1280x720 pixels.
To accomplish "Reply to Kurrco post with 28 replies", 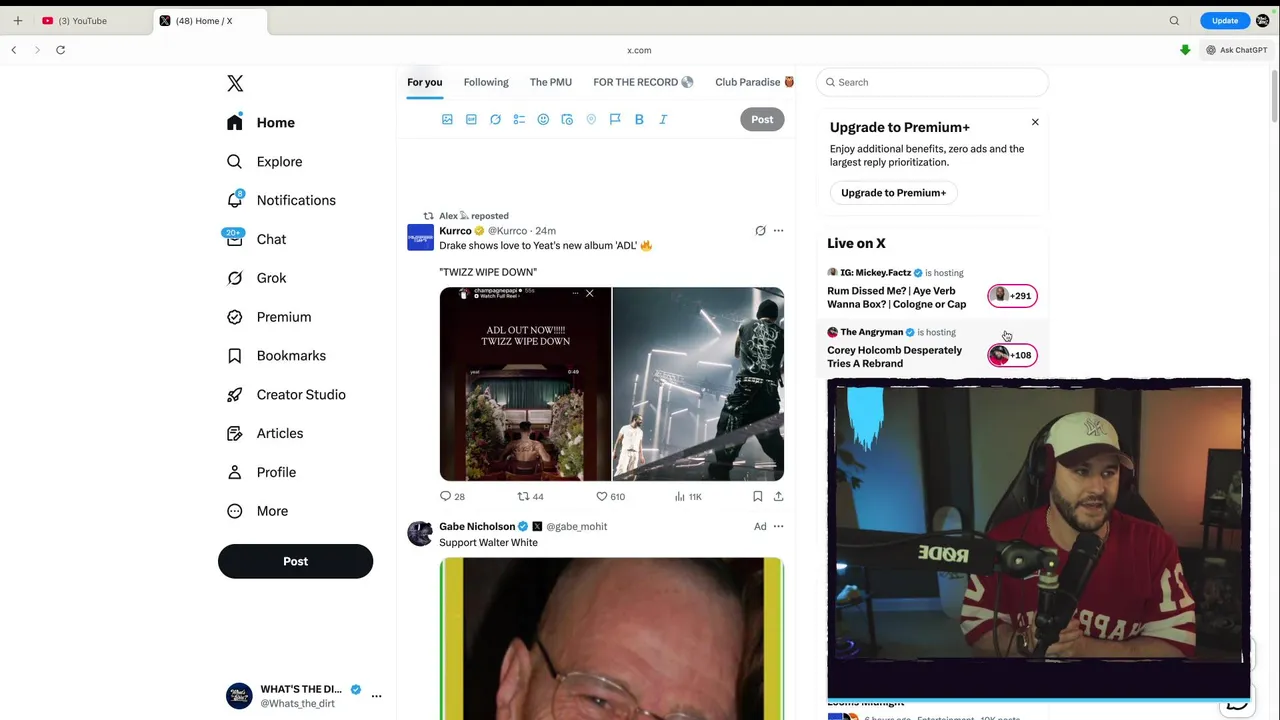I will (x=452, y=496).
